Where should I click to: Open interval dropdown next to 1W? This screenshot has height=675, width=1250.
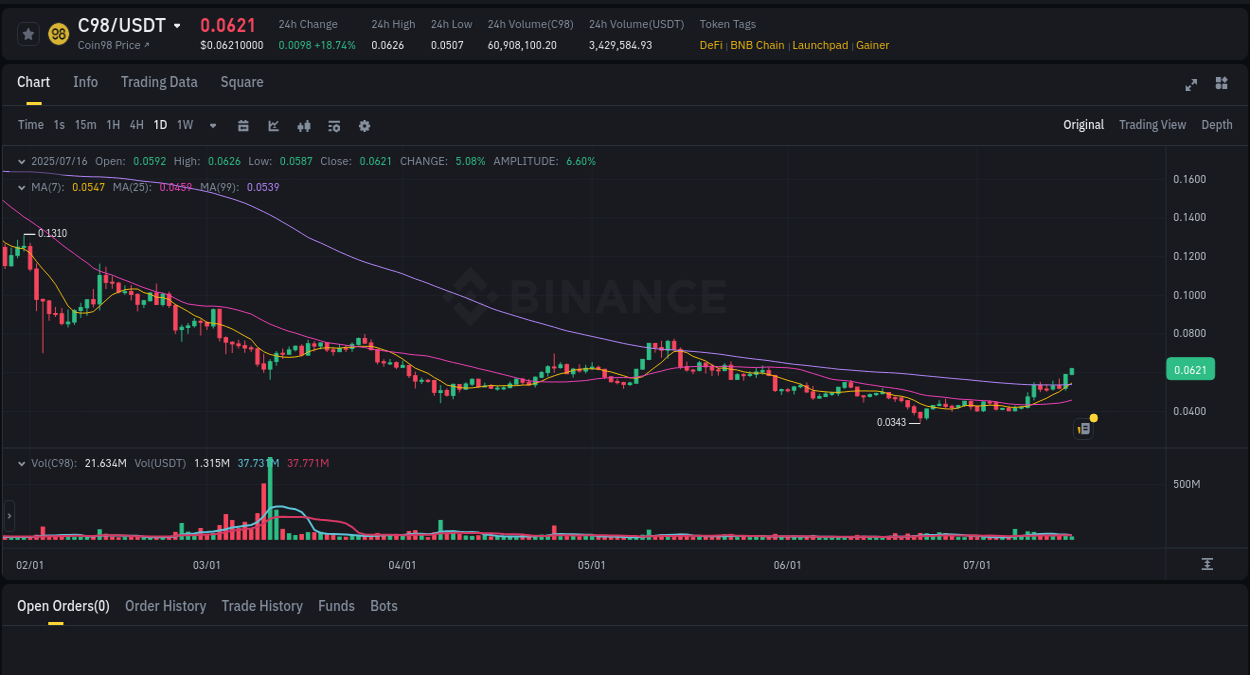pyautogui.click(x=211, y=125)
